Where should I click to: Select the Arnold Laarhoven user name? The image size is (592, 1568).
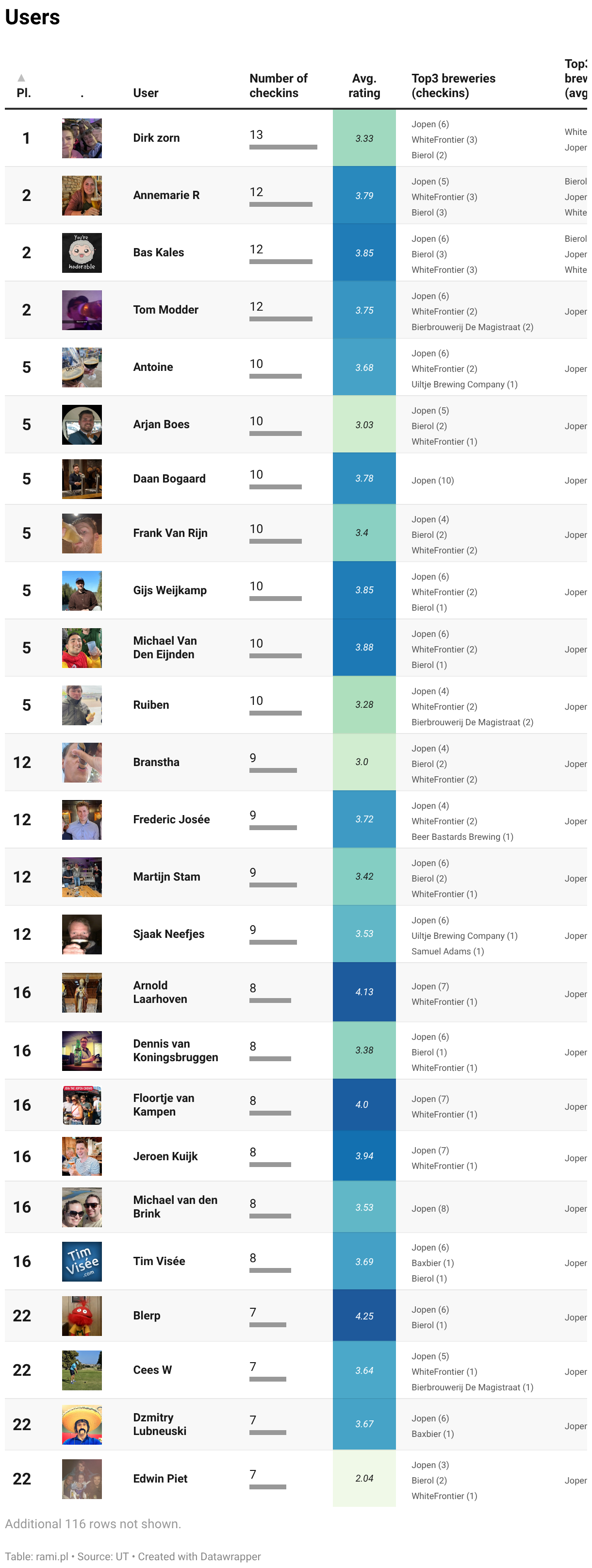[x=160, y=992]
